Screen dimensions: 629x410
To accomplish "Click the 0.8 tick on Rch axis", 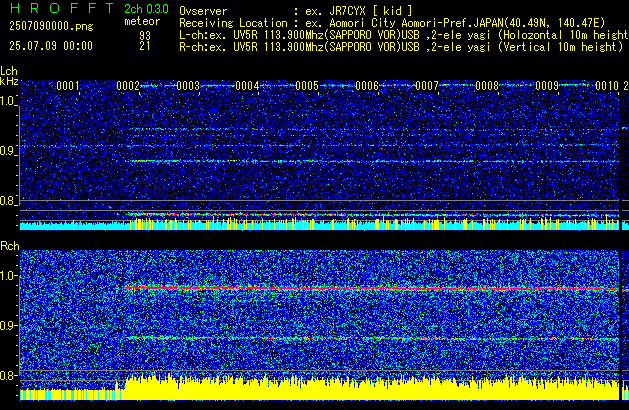I will coord(8,375).
